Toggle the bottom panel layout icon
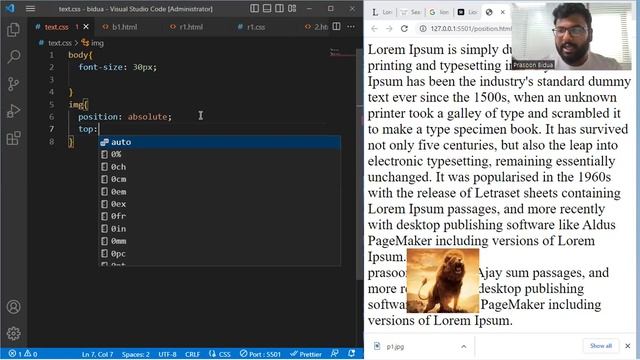The image size is (640, 360). coord(267,9)
